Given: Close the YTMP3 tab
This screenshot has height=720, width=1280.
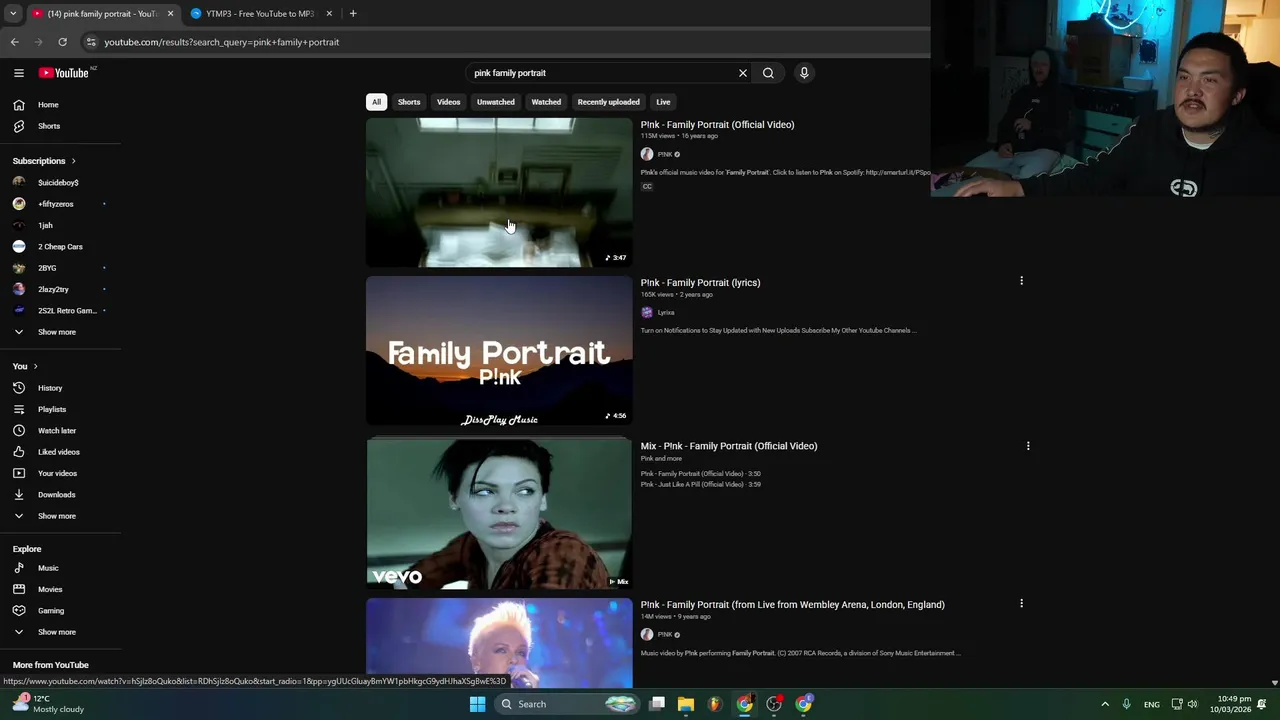Looking at the screenshot, I should [x=329, y=14].
